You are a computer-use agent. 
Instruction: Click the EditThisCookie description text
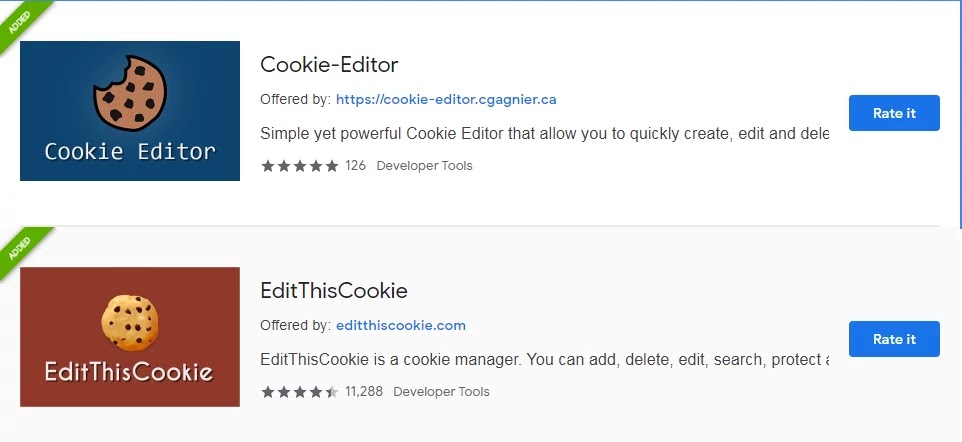pos(544,360)
